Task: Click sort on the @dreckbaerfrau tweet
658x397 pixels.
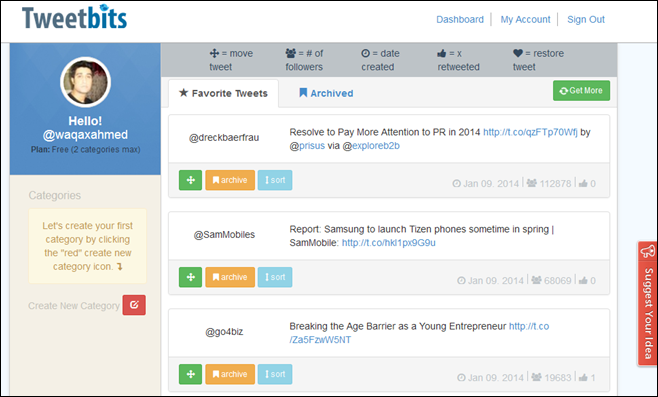Action: (275, 180)
